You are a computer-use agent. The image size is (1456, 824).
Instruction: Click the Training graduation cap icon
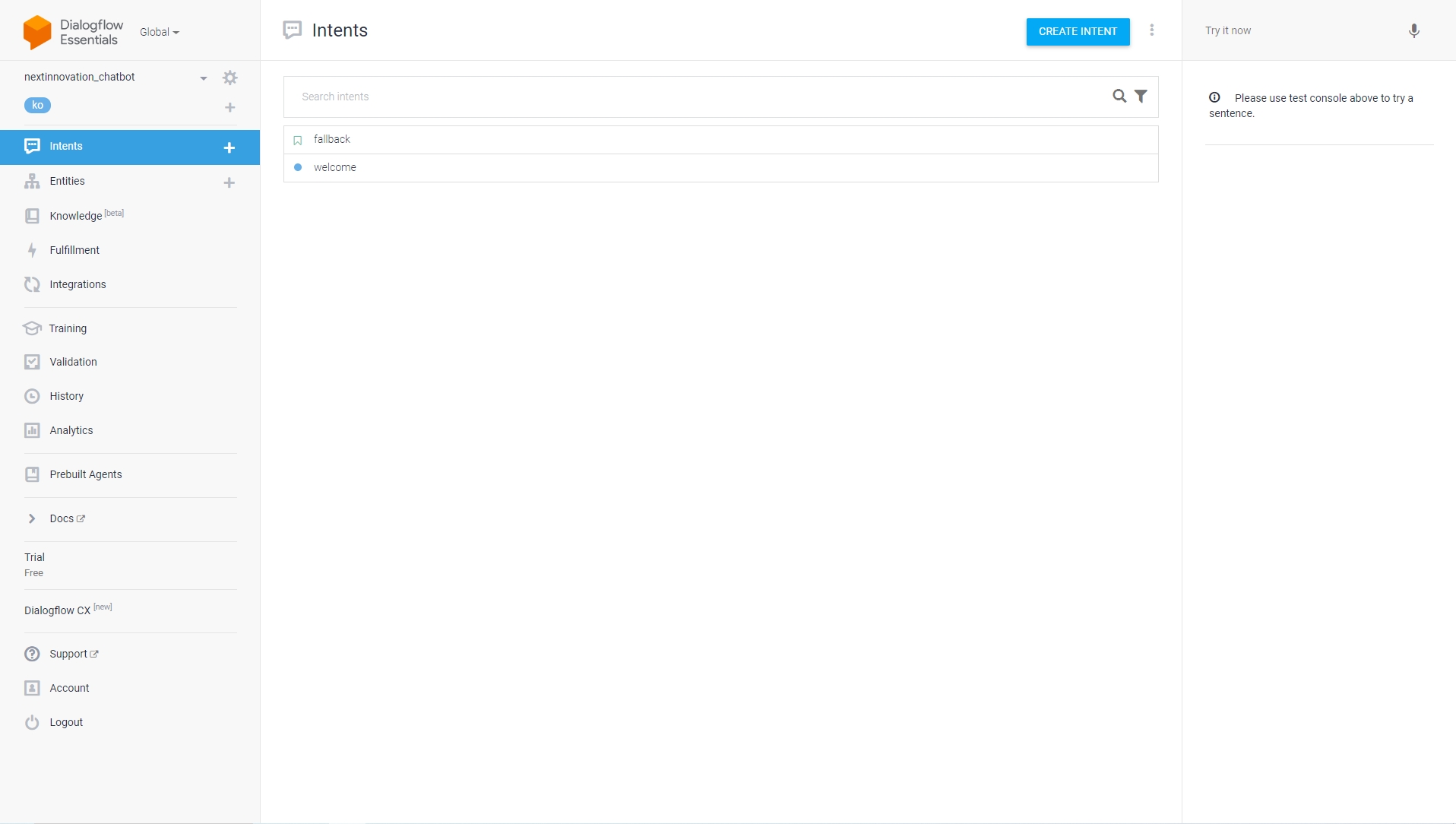pos(32,328)
